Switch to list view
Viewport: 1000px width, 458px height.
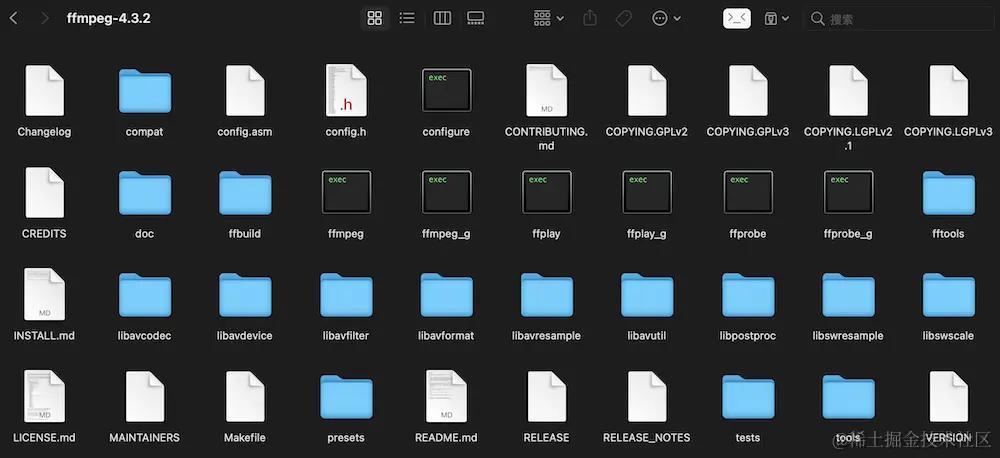(x=407, y=18)
